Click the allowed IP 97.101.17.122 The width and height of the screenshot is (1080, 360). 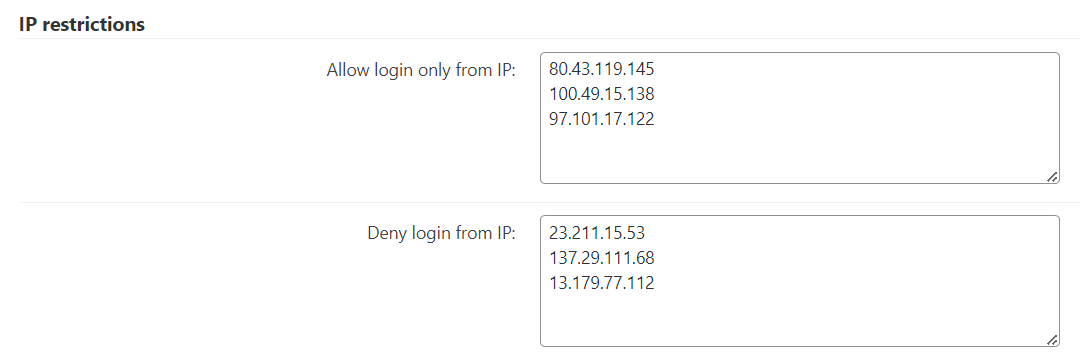[x=601, y=119]
